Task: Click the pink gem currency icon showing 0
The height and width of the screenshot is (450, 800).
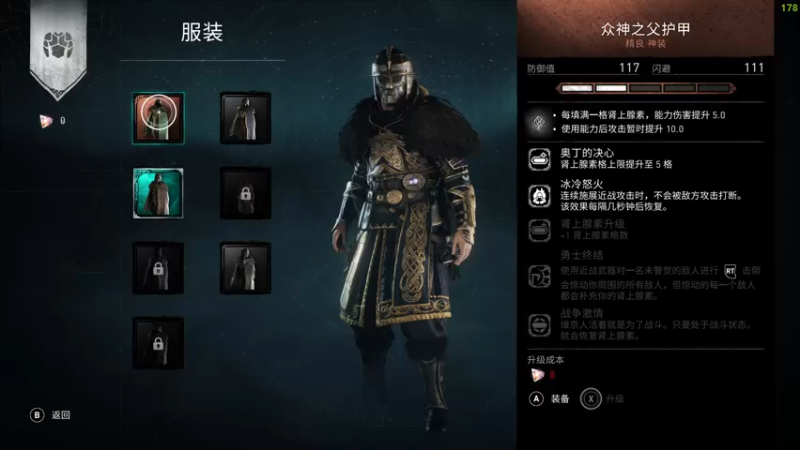Action: click(46, 121)
